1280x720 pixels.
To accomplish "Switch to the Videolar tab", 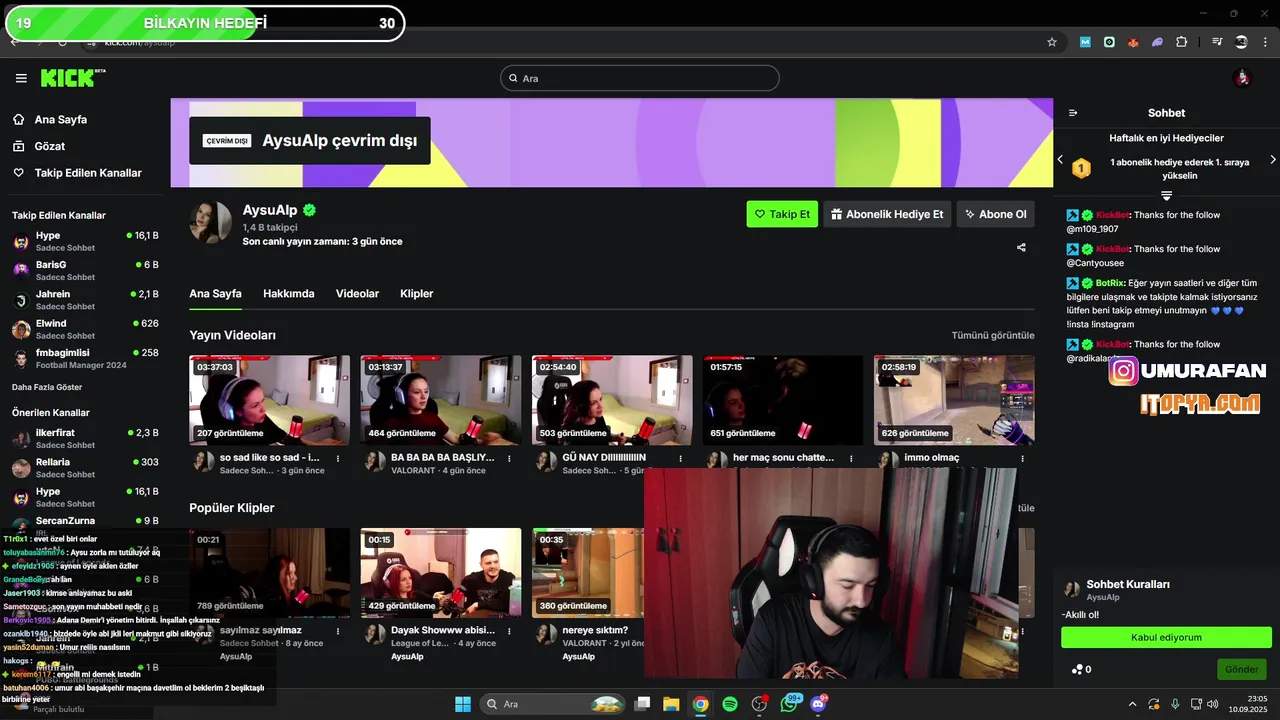I will (357, 293).
